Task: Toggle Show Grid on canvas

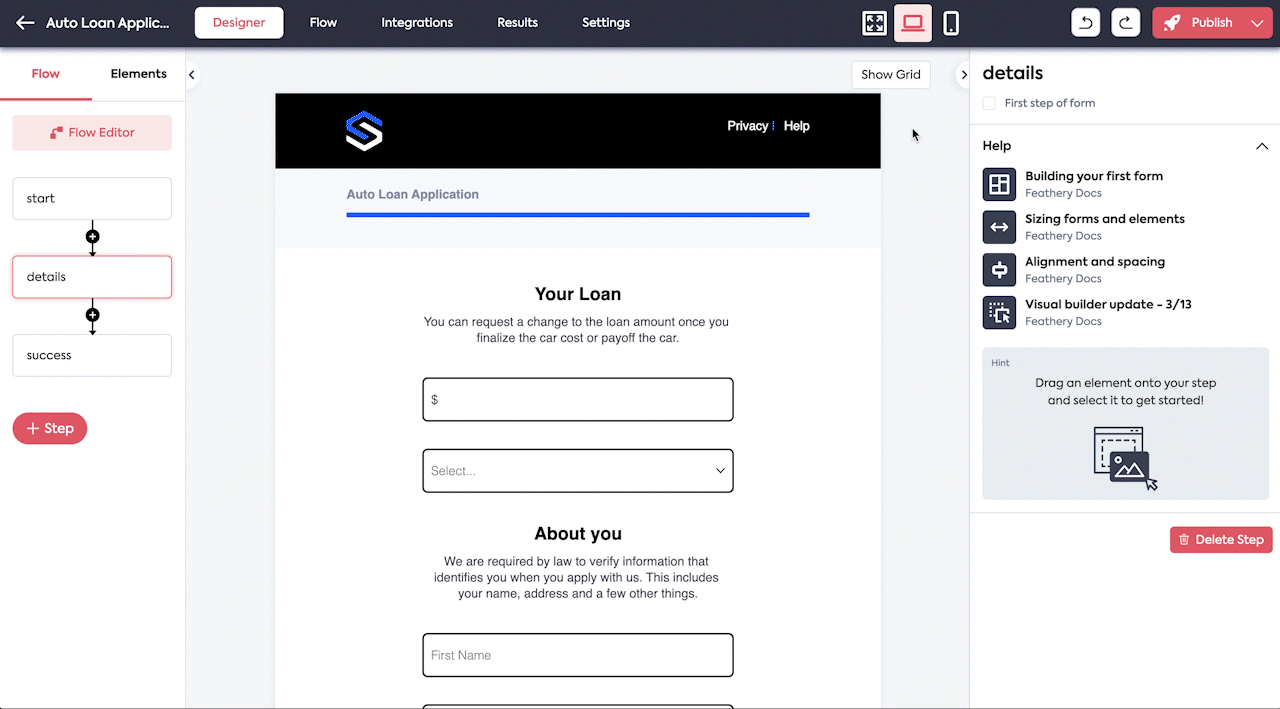Action: pos(890,74)
